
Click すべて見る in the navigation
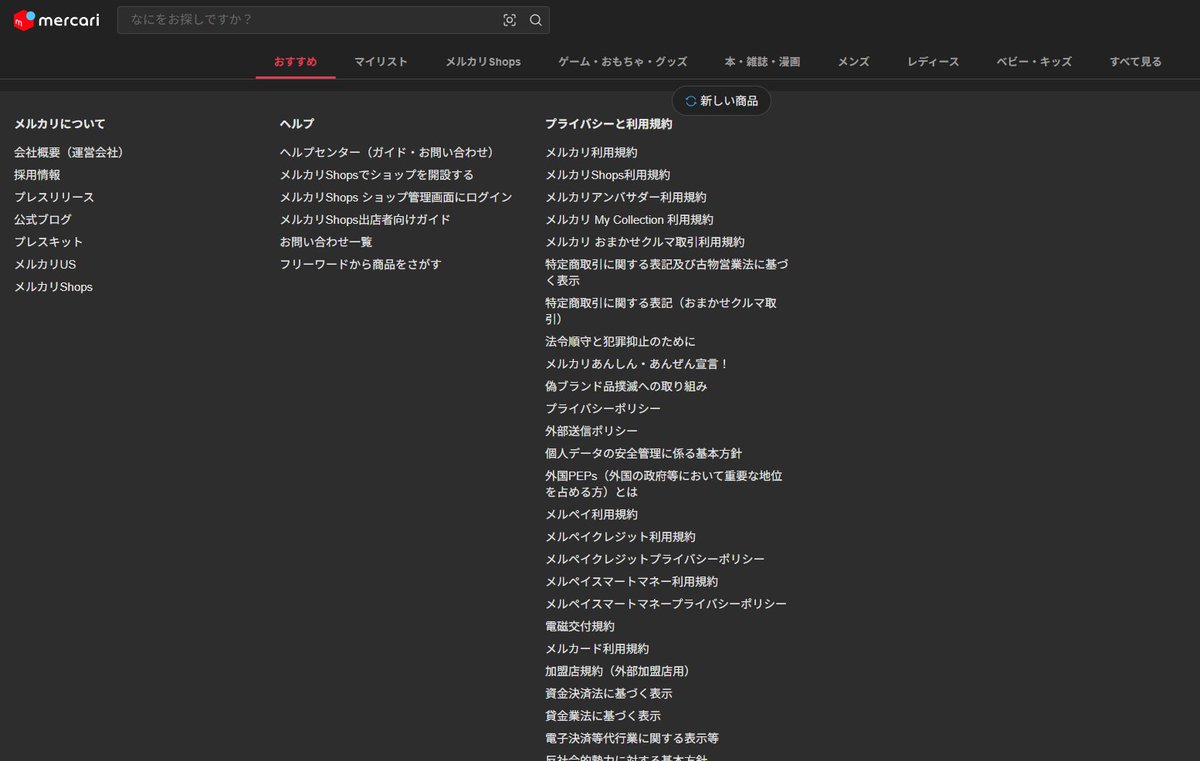[1136, 61]
